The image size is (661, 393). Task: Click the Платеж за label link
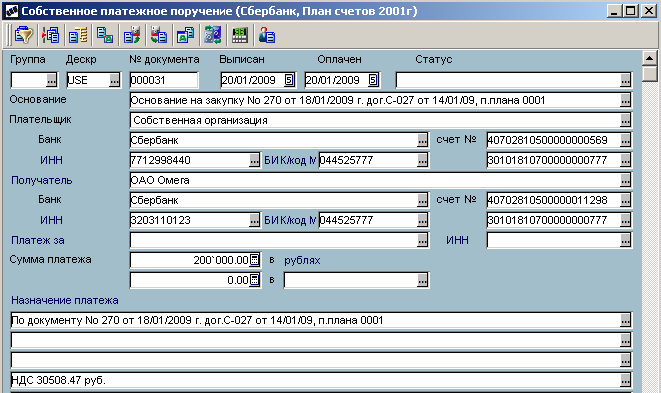tap(38, 240)
